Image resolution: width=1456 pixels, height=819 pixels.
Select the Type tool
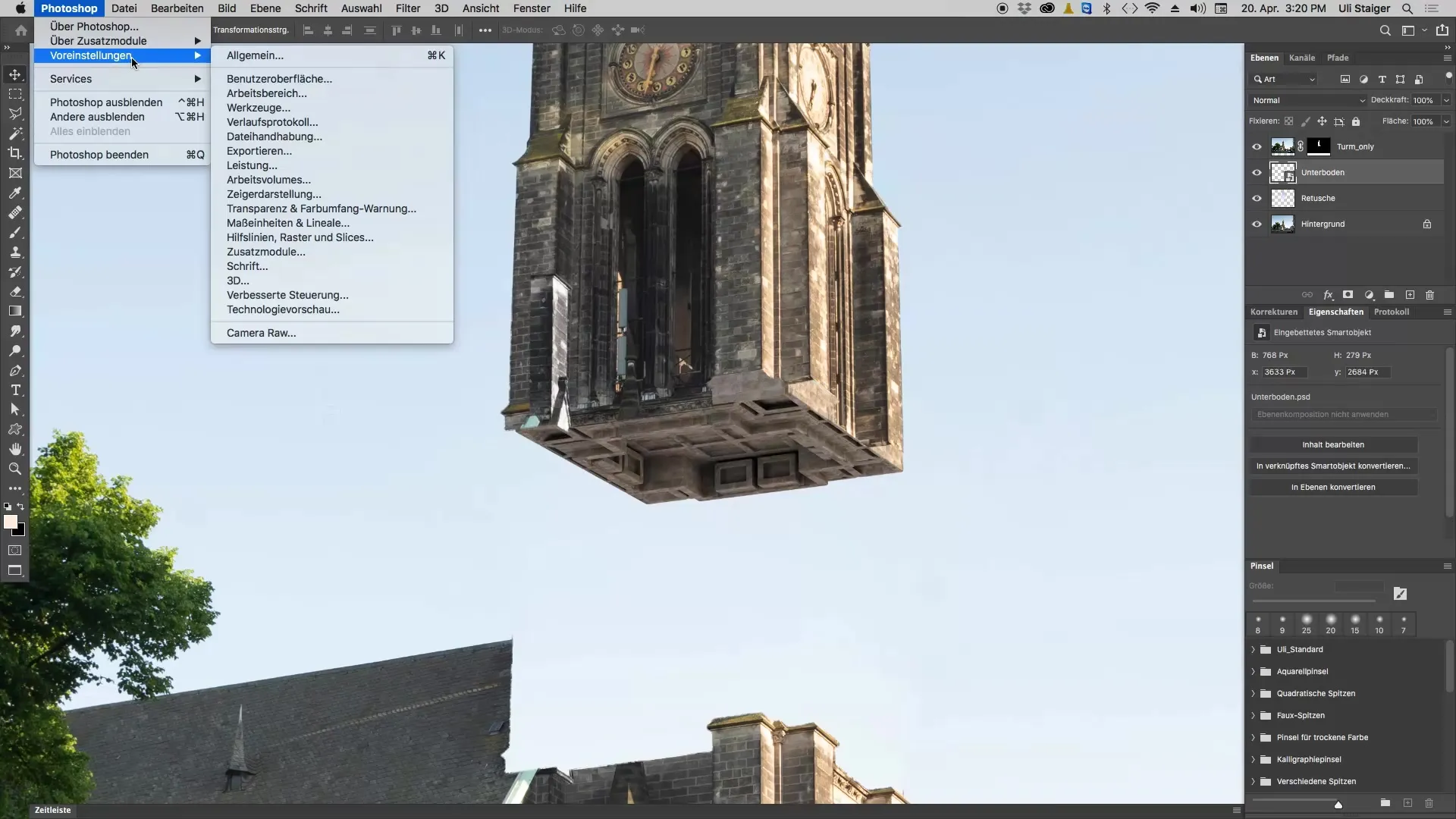(15, 390)
